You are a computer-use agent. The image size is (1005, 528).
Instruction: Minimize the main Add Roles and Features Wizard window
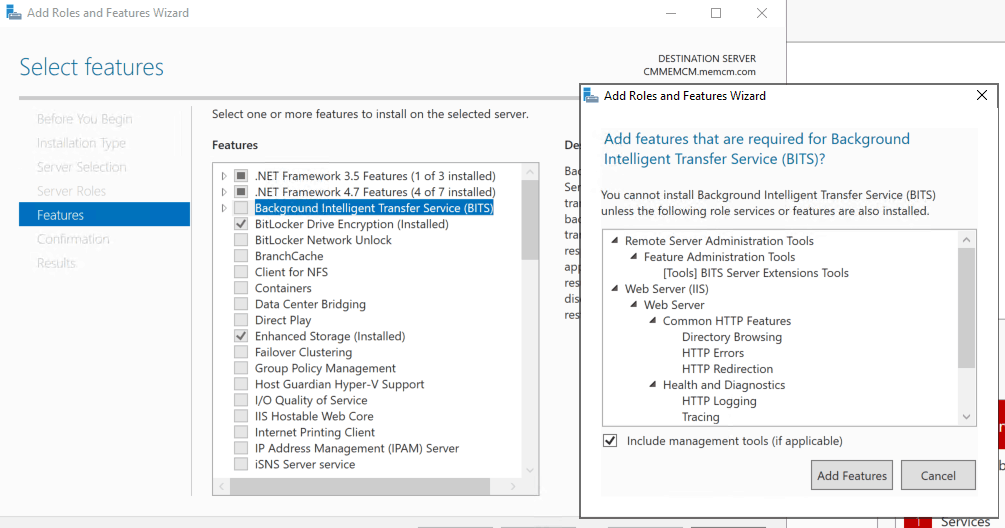(x=671, y=13)
